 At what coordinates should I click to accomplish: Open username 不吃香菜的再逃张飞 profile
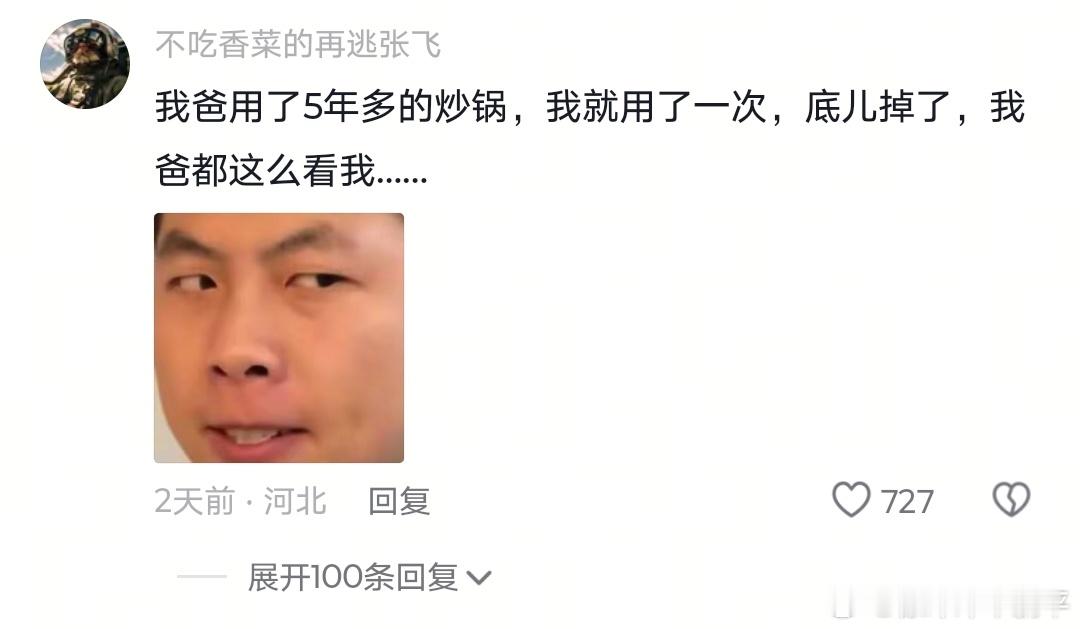[x=298, y=45]
